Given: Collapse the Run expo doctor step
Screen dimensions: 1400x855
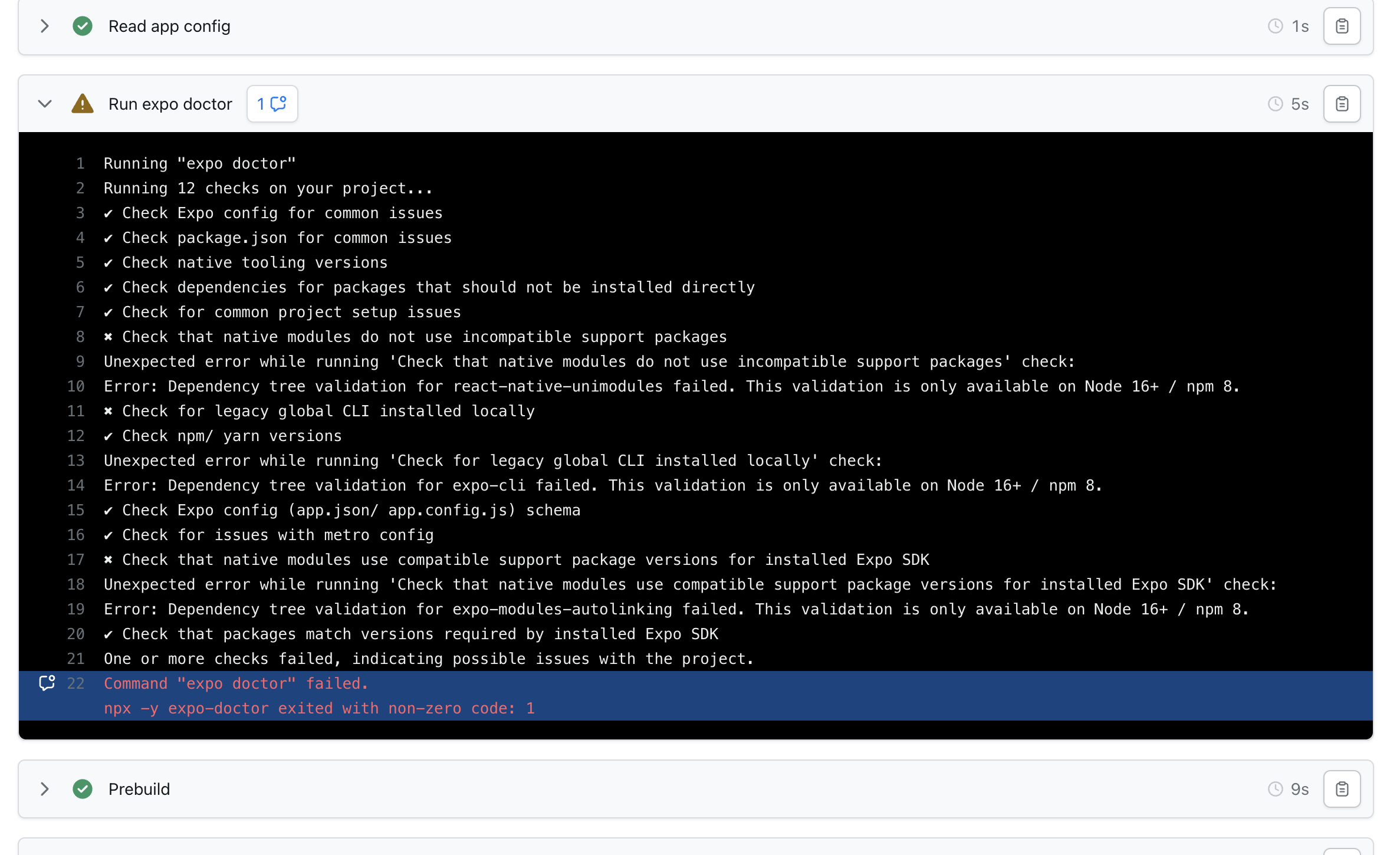Looking at the screenshot, I should click(x=45, y=104).
